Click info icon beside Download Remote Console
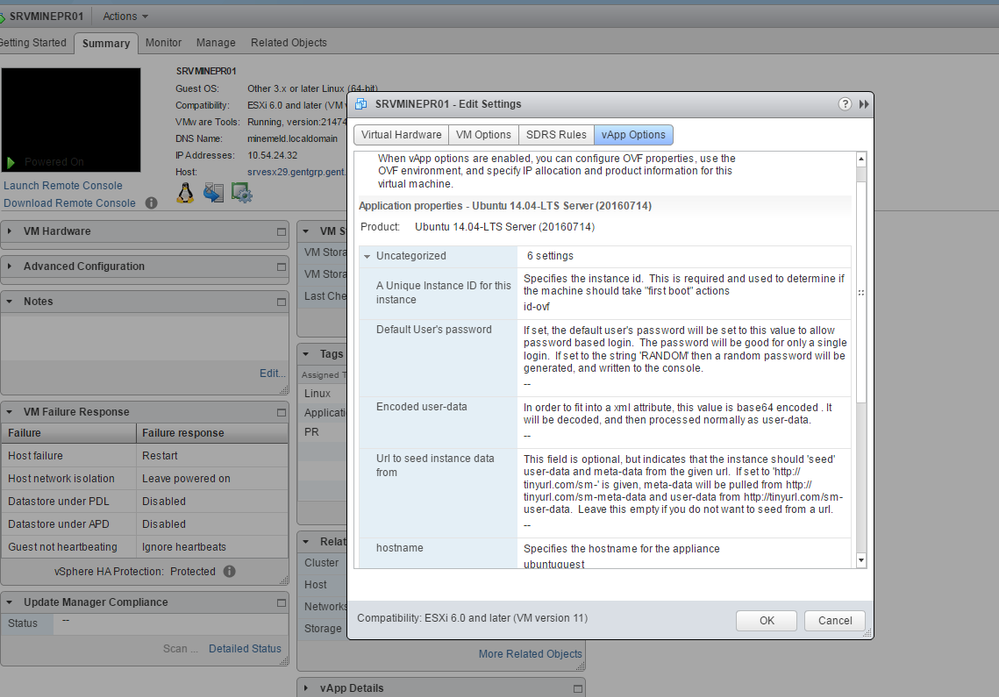 point(151,203)
